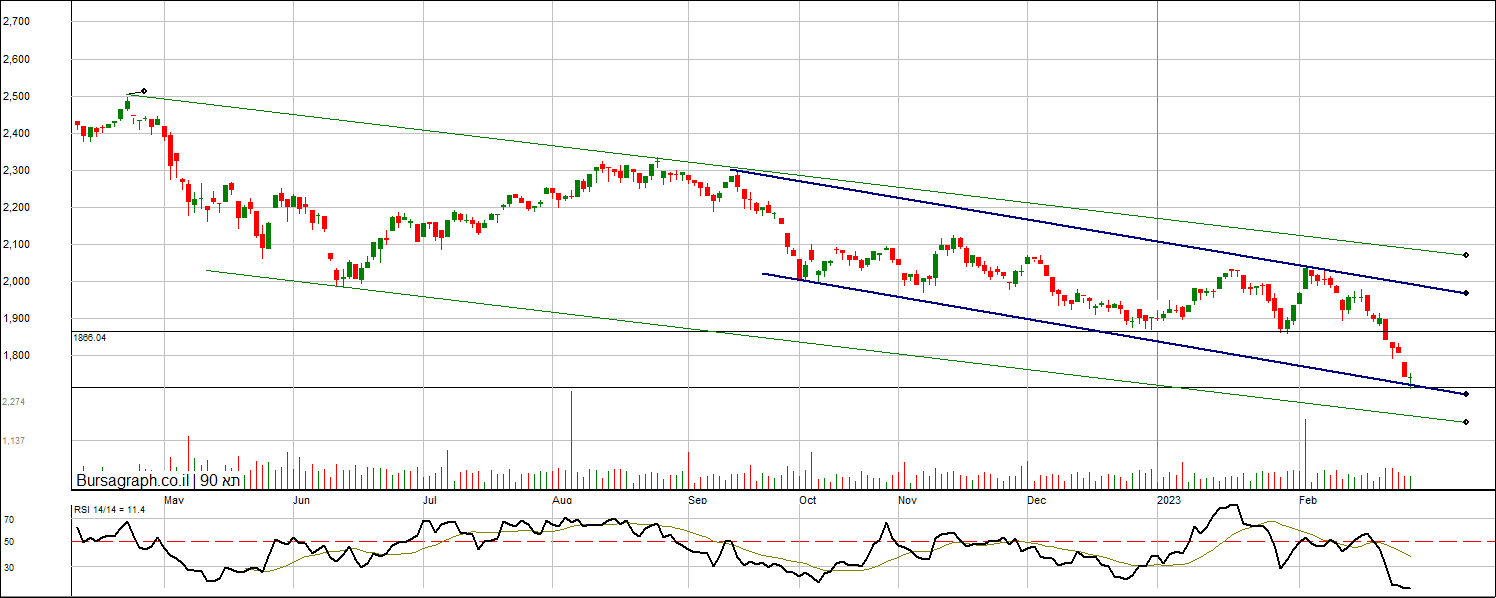
Task: Click the 2,400 price axis label
Action: point(16,133)
